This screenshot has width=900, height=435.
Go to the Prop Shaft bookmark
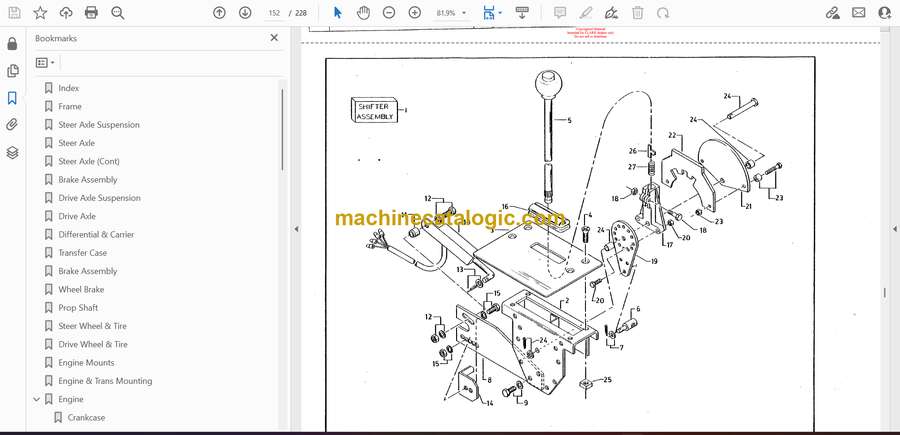[x=78, y=308]
